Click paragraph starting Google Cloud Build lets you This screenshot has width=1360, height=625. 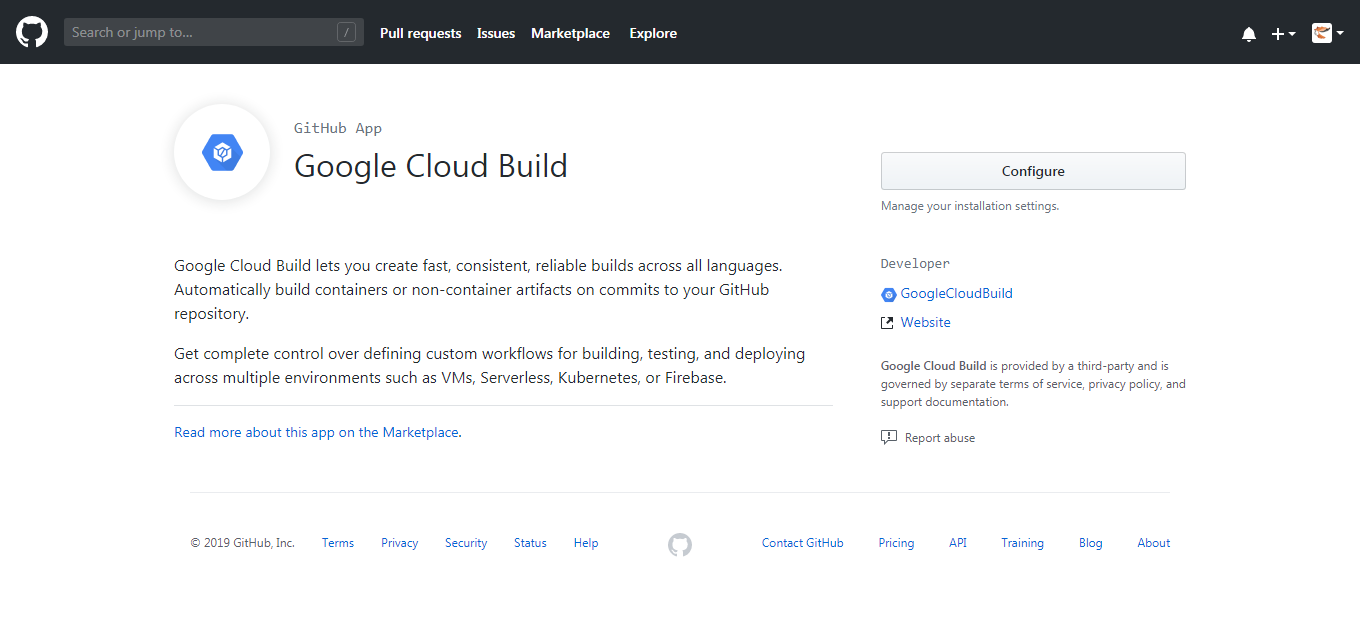tap(478, 290)
